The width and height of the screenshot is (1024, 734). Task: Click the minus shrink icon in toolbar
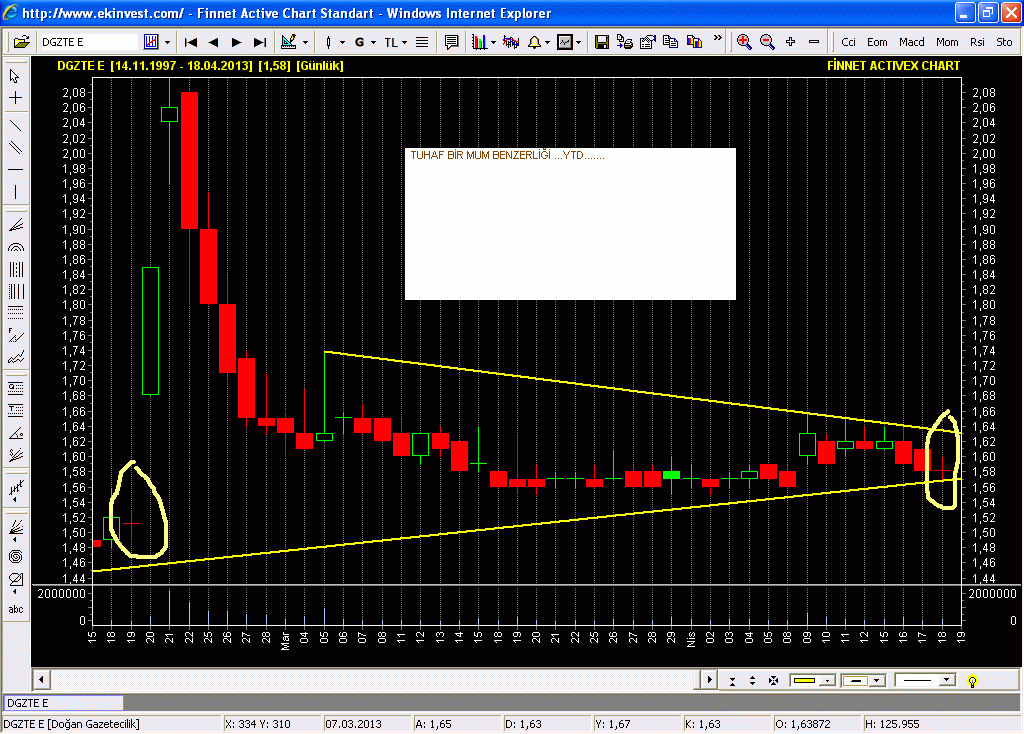pyautogui.click(x=814, y=42)
